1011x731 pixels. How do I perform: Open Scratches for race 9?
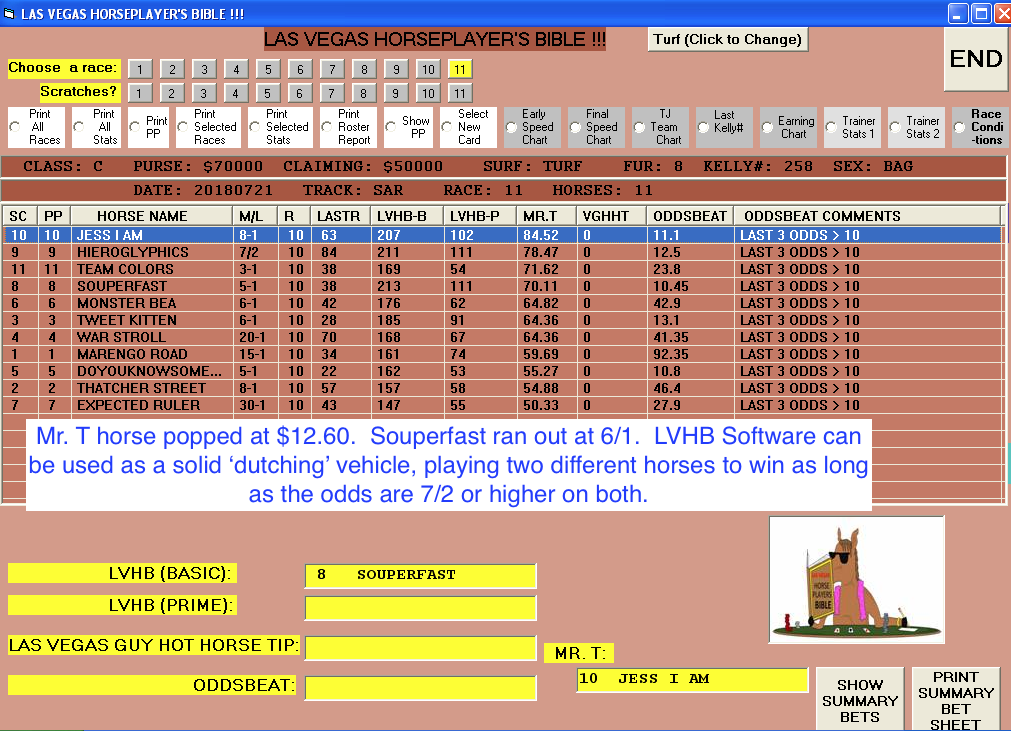396,93
